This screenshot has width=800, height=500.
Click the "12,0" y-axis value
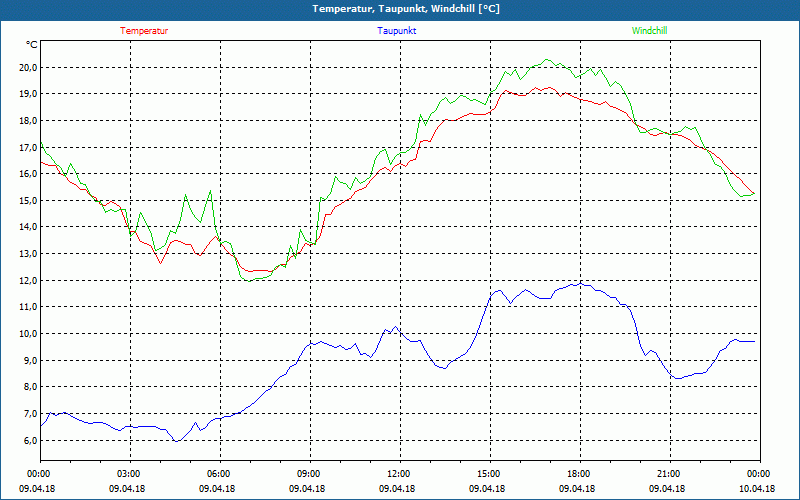point(28,281)
